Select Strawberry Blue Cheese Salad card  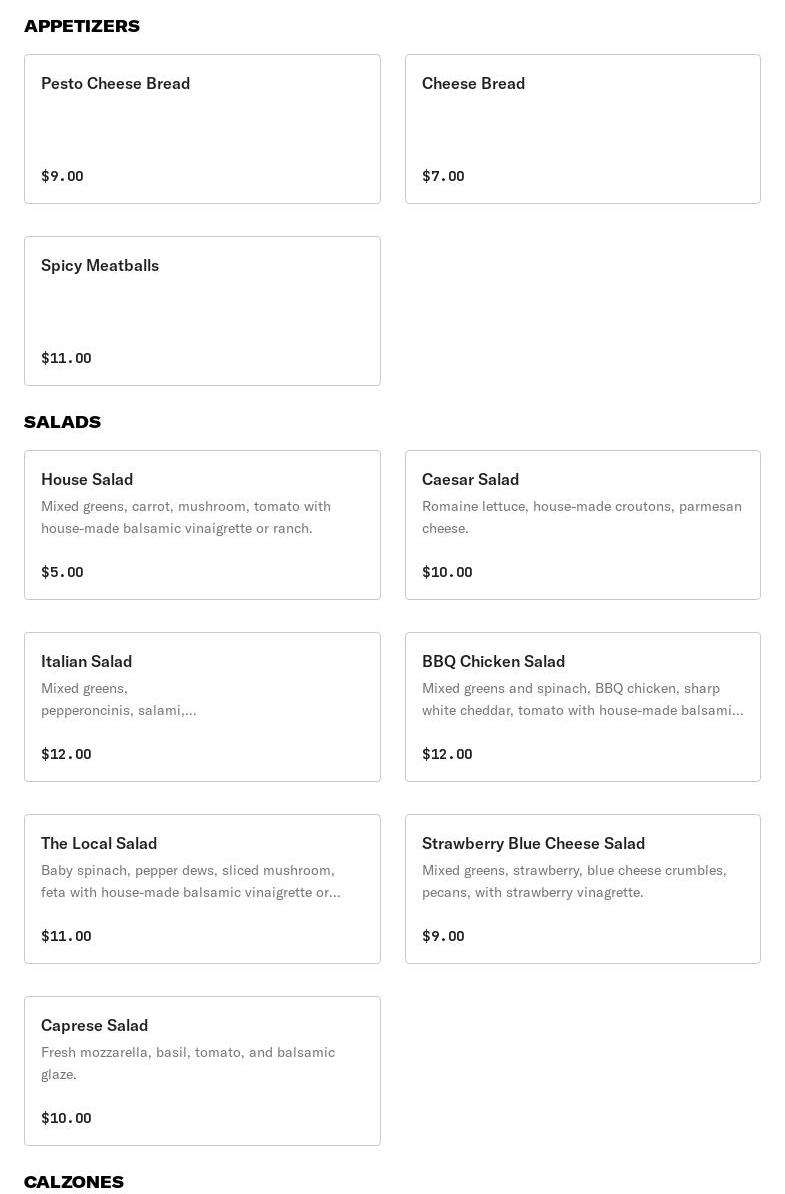click(x=582, y=889)
